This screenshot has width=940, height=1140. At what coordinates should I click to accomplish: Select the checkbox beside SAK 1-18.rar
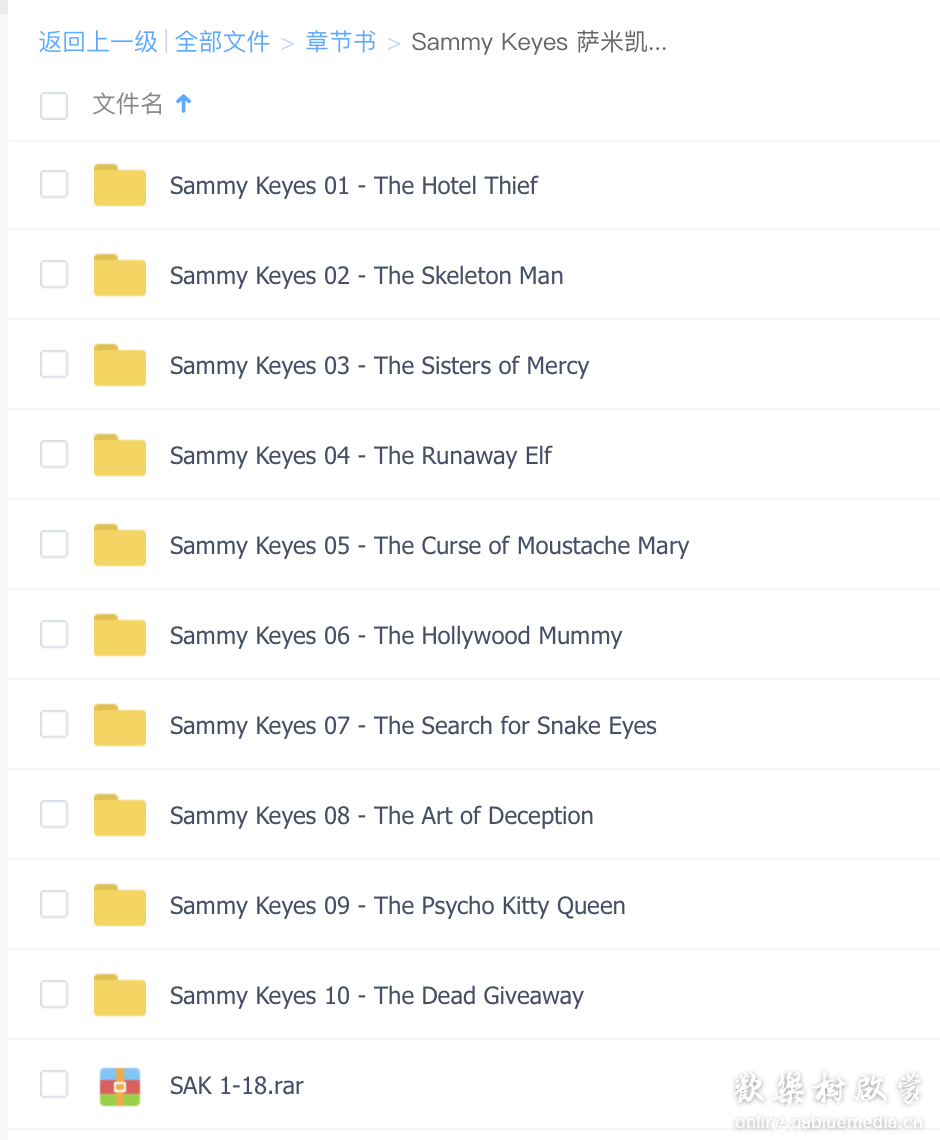coord(54,1084)
